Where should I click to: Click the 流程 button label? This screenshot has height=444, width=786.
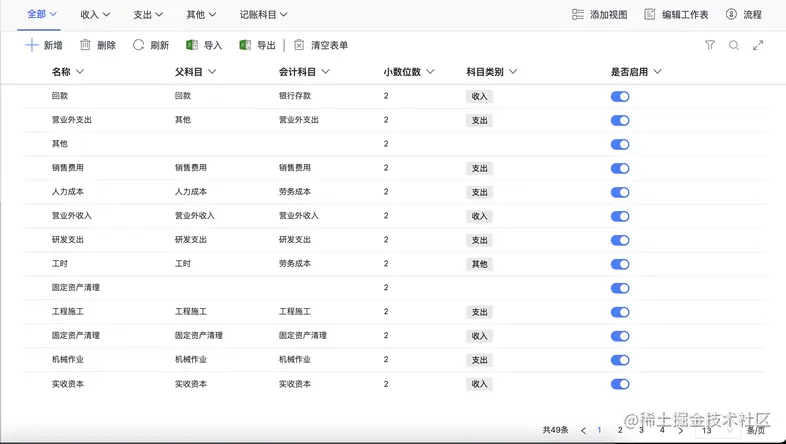(x=752, y=15)
